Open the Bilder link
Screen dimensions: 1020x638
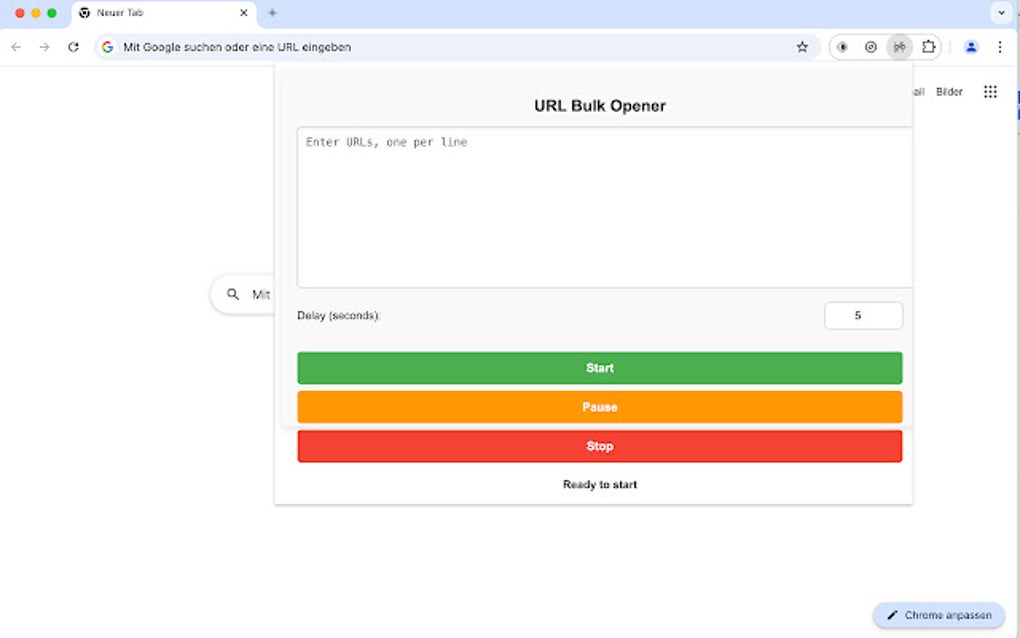tap(948, 91)
